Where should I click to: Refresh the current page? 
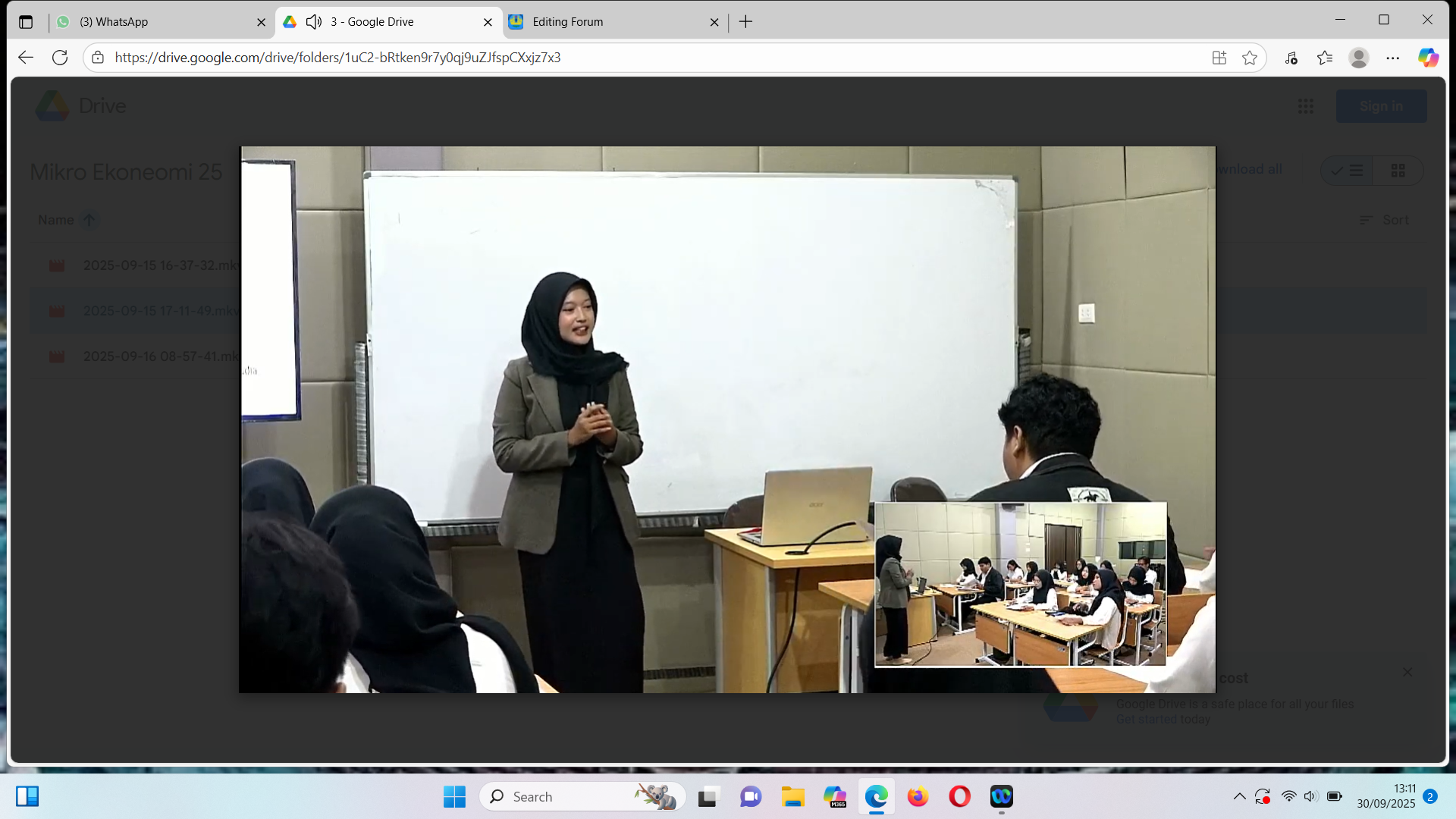tap(60, 58)
